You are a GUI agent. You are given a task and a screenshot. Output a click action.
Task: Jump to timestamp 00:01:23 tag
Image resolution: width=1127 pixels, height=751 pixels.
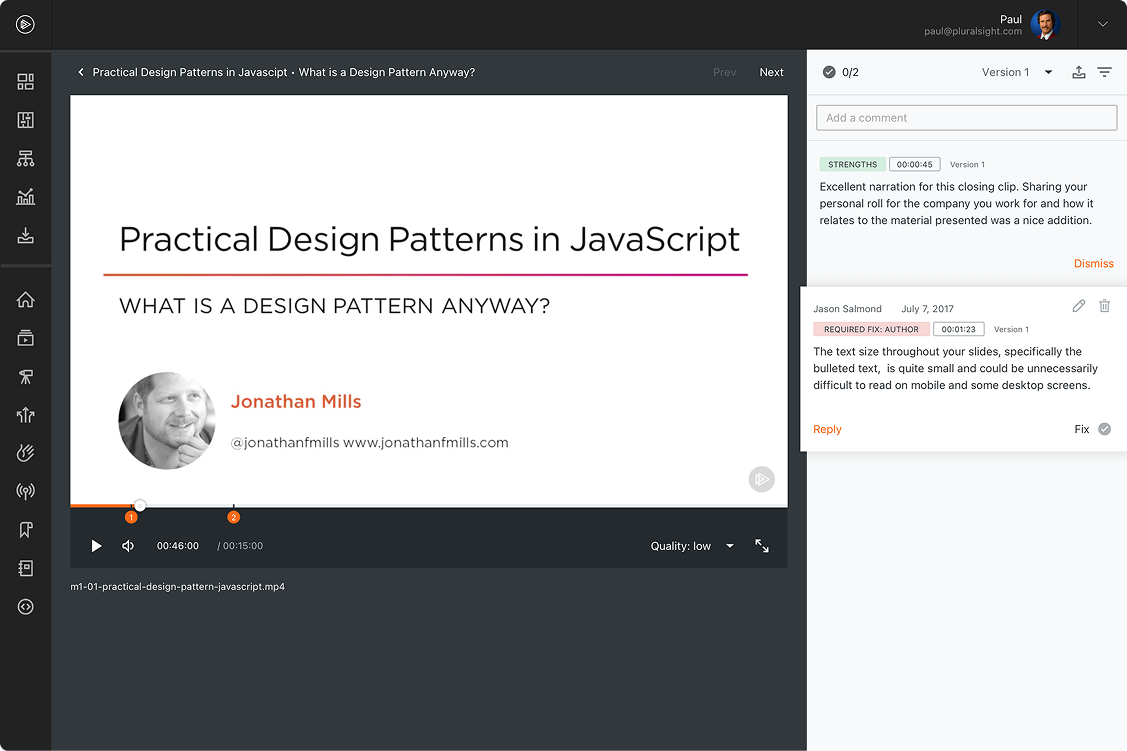click(x=959, y=329)
